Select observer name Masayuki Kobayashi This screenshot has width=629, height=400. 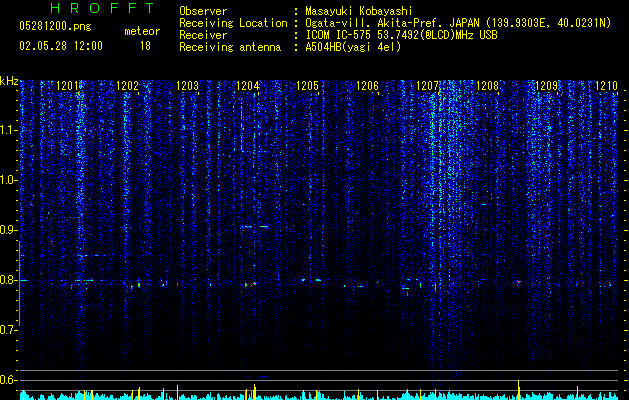[x=359, y=11]
